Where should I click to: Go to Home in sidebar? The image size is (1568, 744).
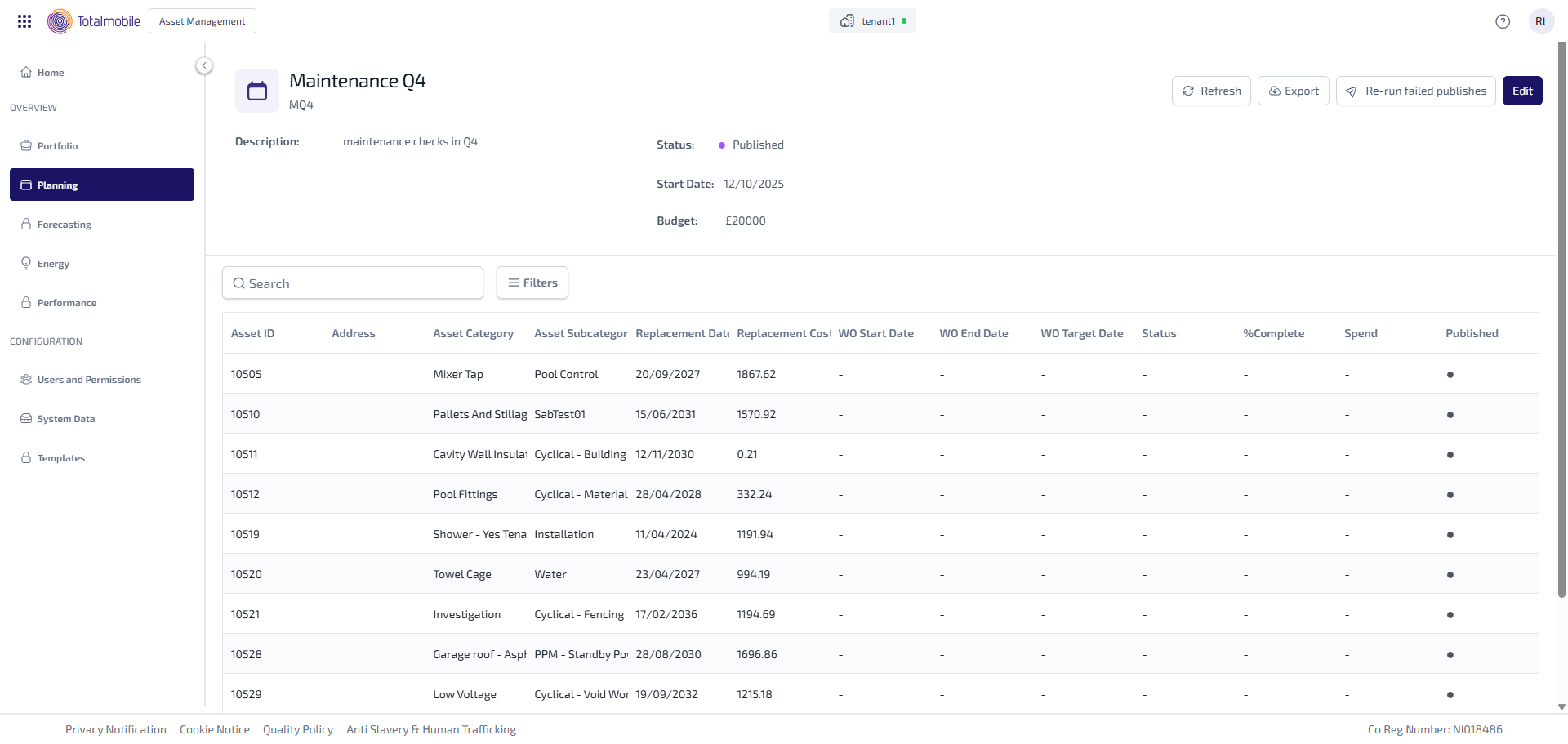tap(50, 73)
